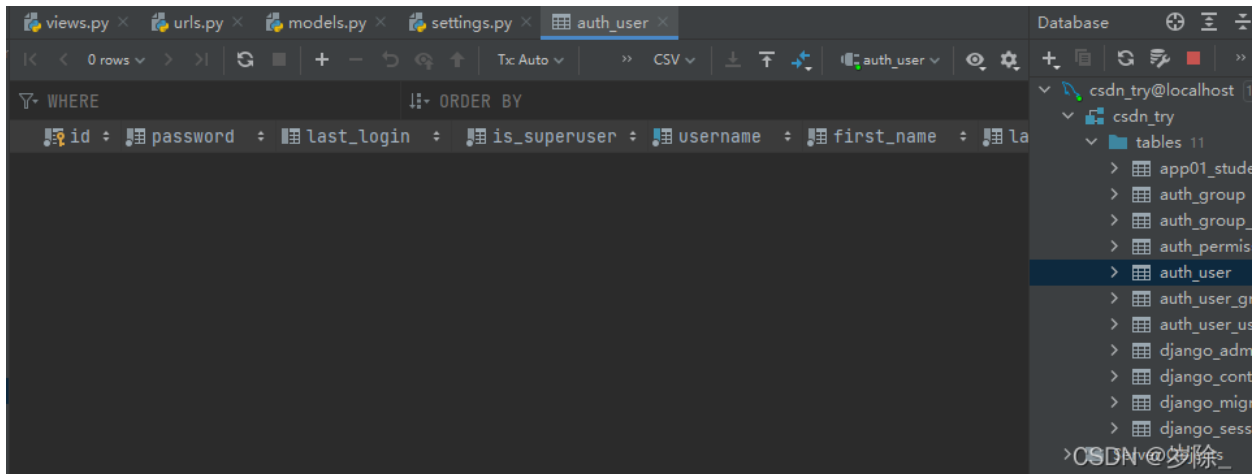
Task: Open the CSV export format dropdown
Action: 674,60
